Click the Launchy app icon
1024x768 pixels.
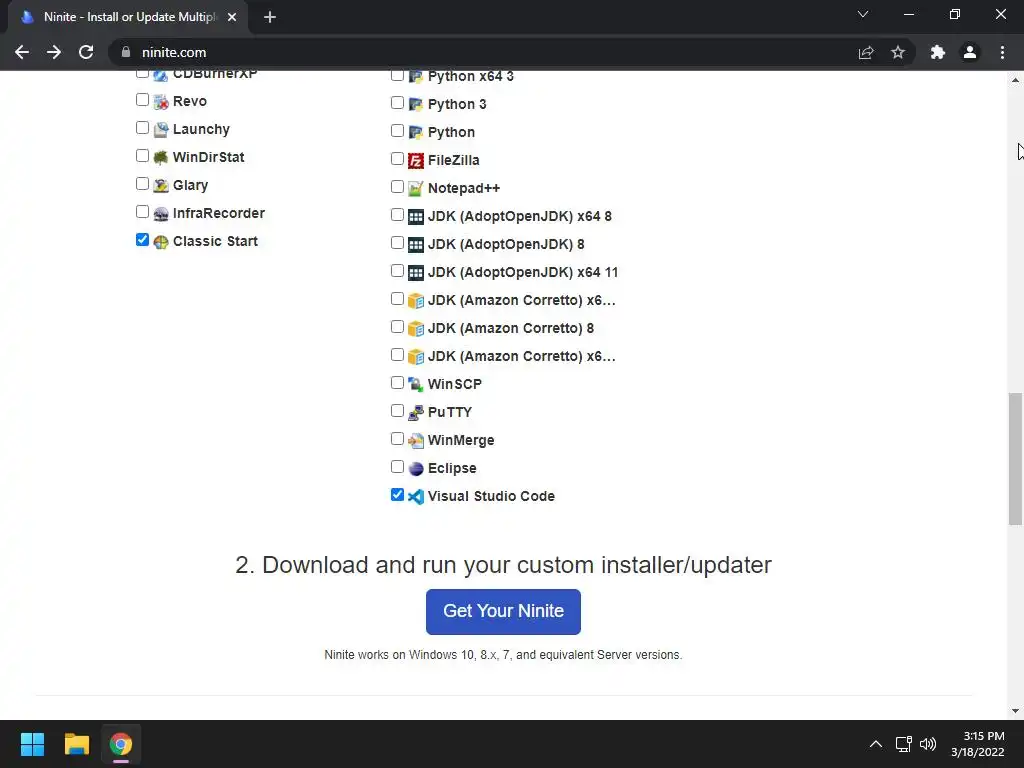tap(161, 130)
